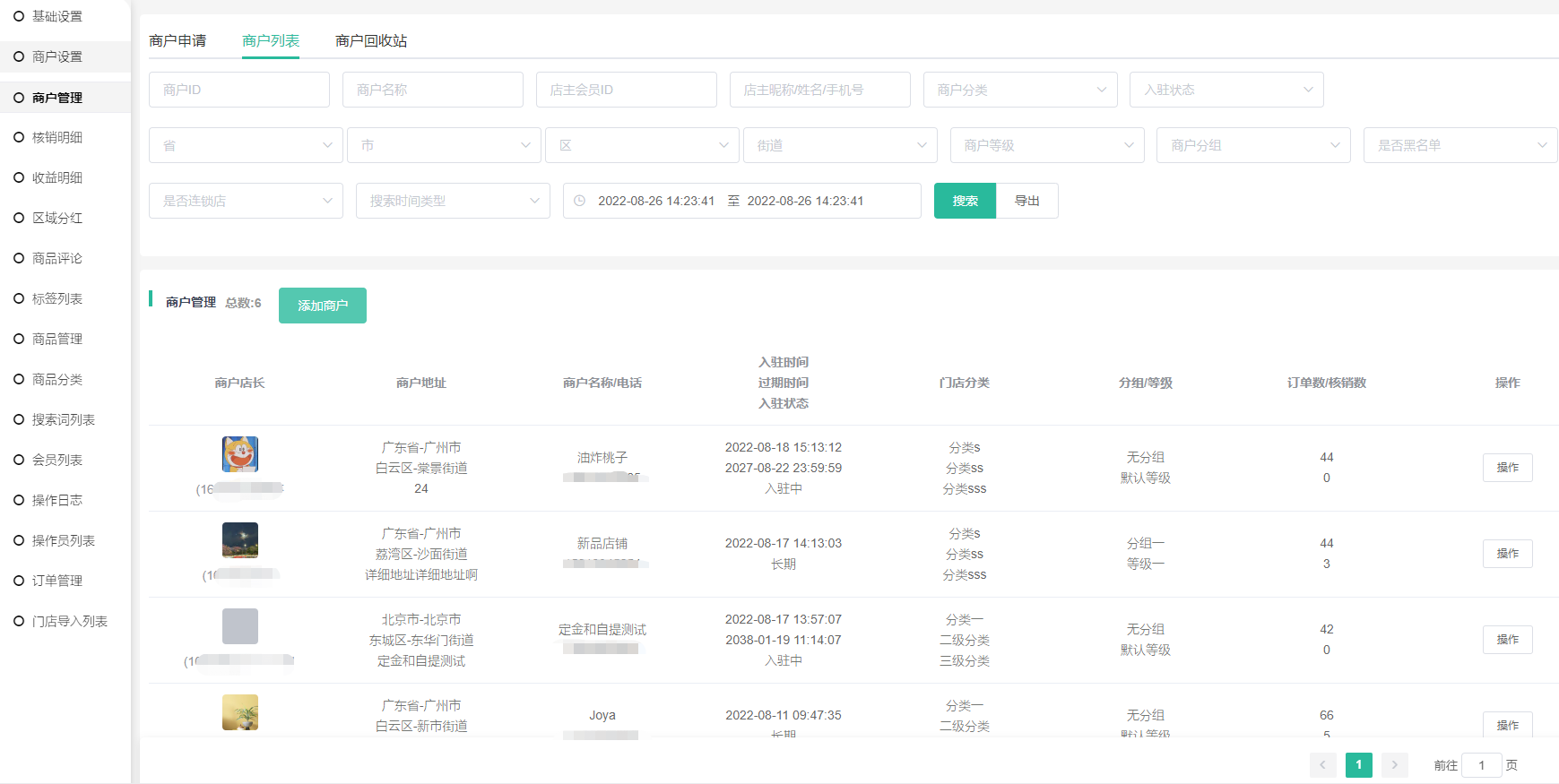The width and height of the screenshot is (1559, 784).
Task: Go to next page arrow in pagination
Action: pos(1394,765)
